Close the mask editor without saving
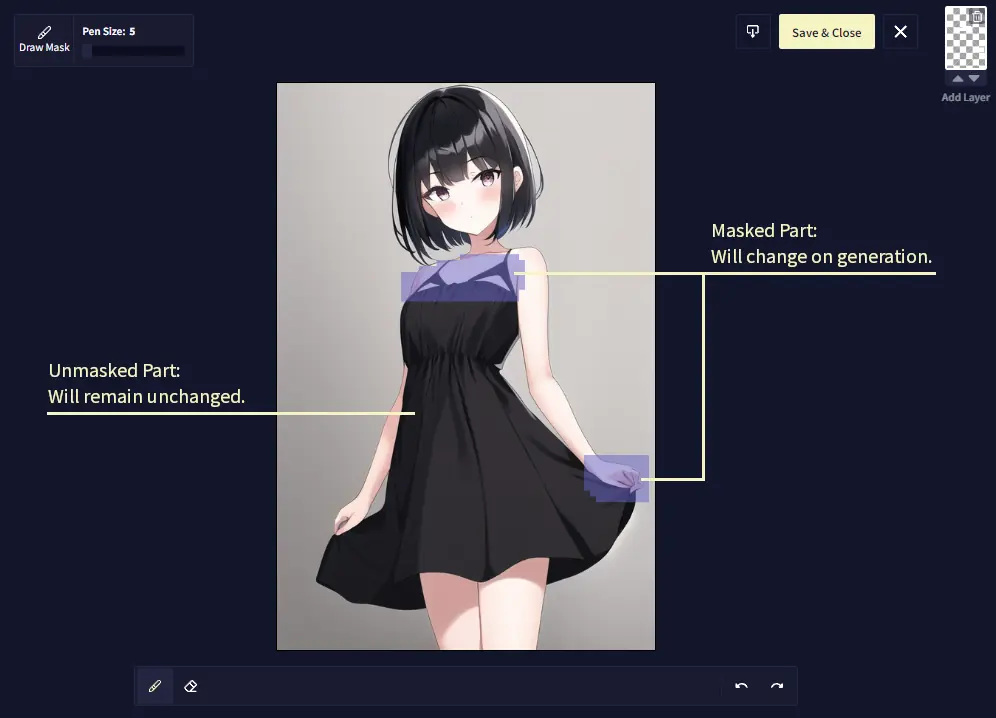Image resolution: width=996 pixels, height=718 pixels. 900,32
